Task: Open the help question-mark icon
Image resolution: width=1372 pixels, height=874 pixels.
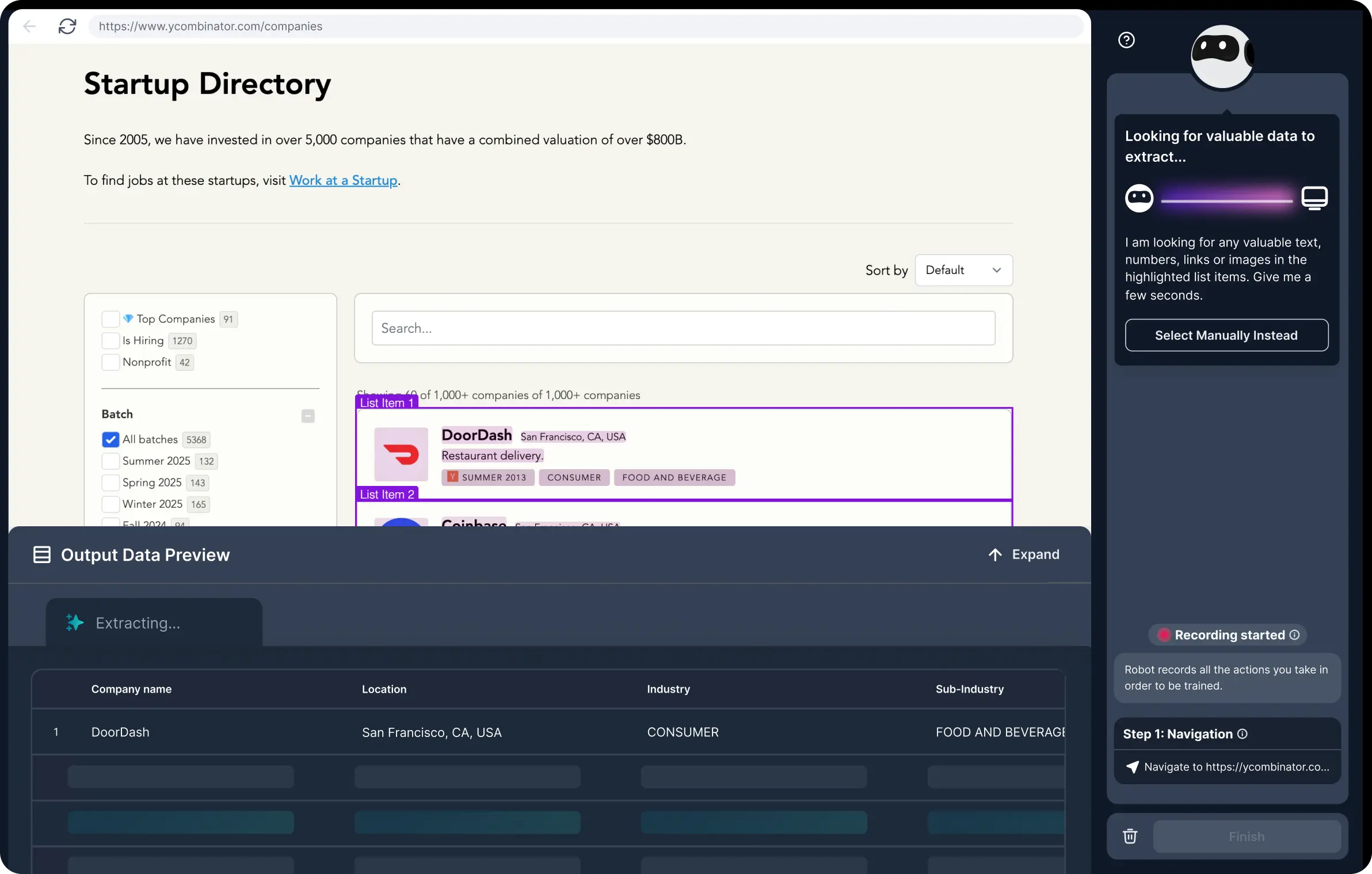Action: coord(1126,39)
